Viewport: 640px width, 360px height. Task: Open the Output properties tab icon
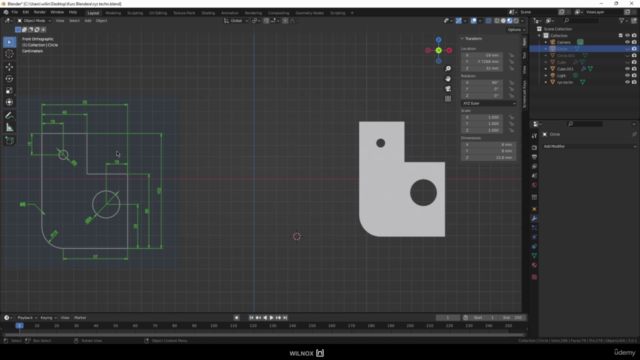(534, 157)
